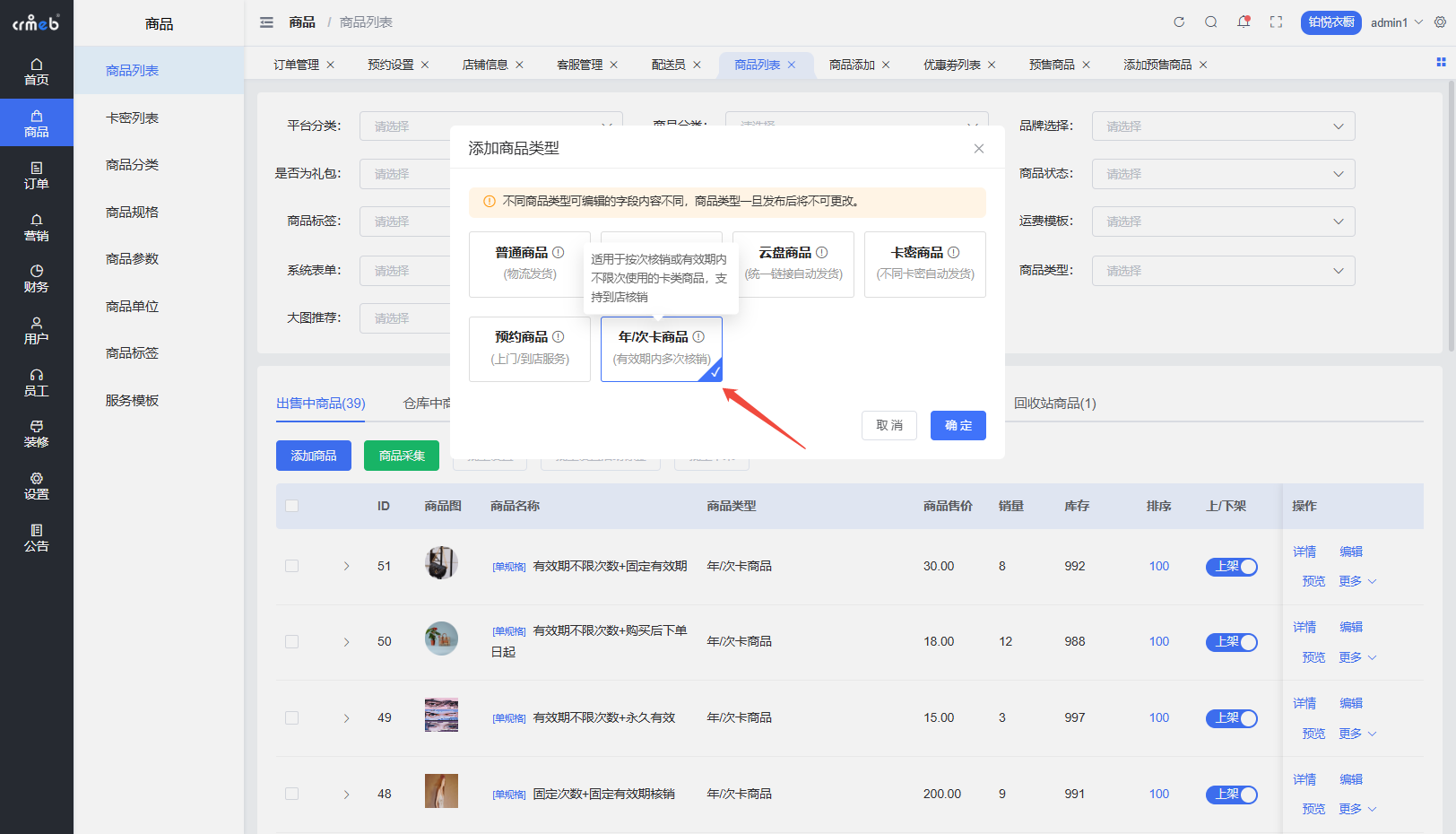Open the tab grid icon at the right of the tab bar
Viewport: 1456px width, 834px height.
(1441, 62)
